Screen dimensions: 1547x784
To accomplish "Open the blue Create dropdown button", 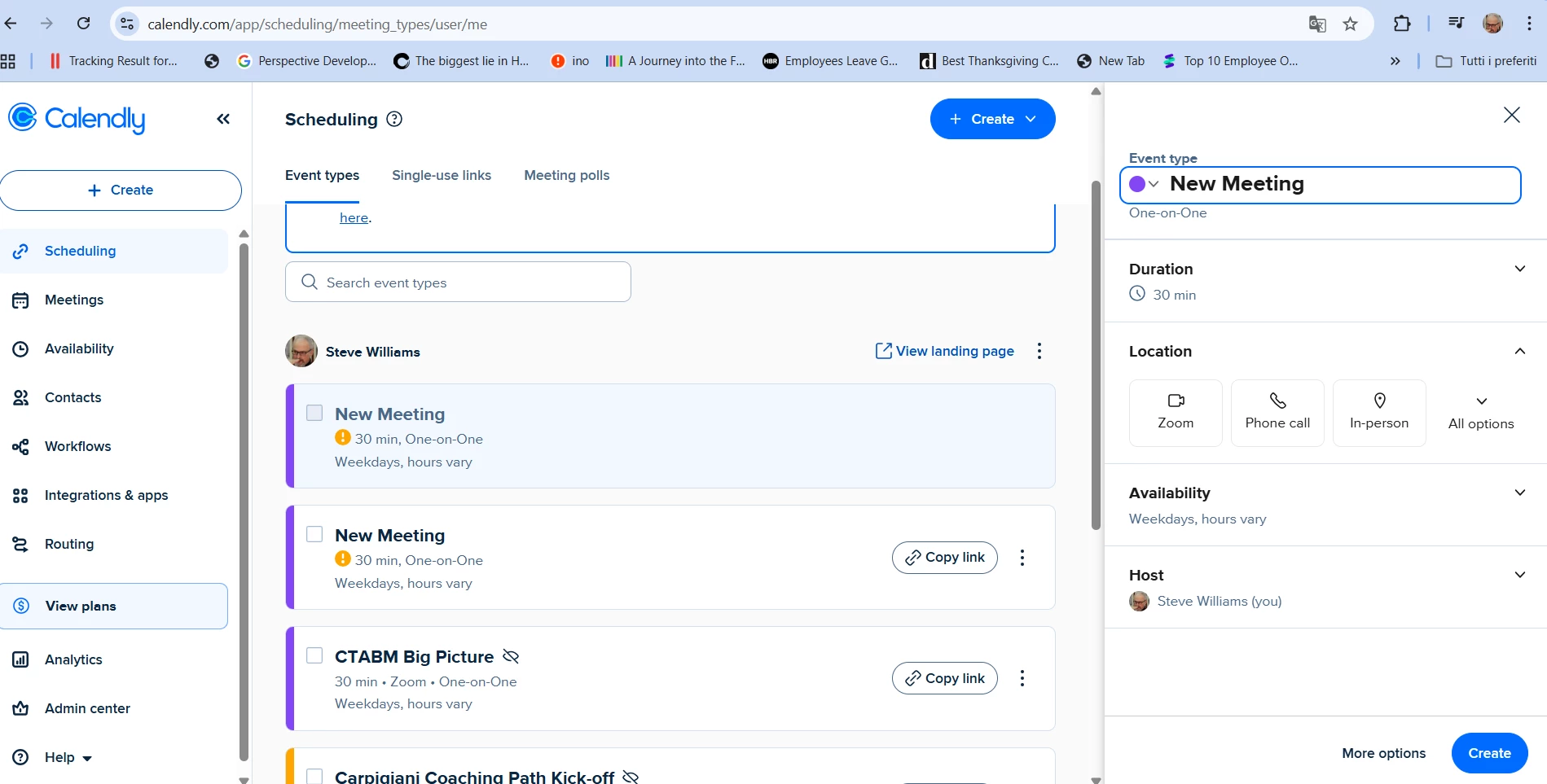I will coord(992,119).
